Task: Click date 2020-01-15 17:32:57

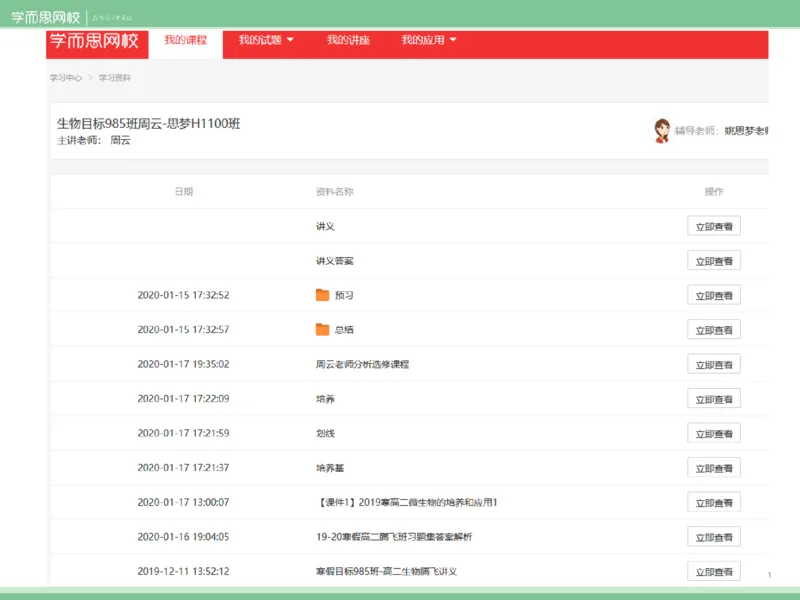Action: tap(183, 330)
